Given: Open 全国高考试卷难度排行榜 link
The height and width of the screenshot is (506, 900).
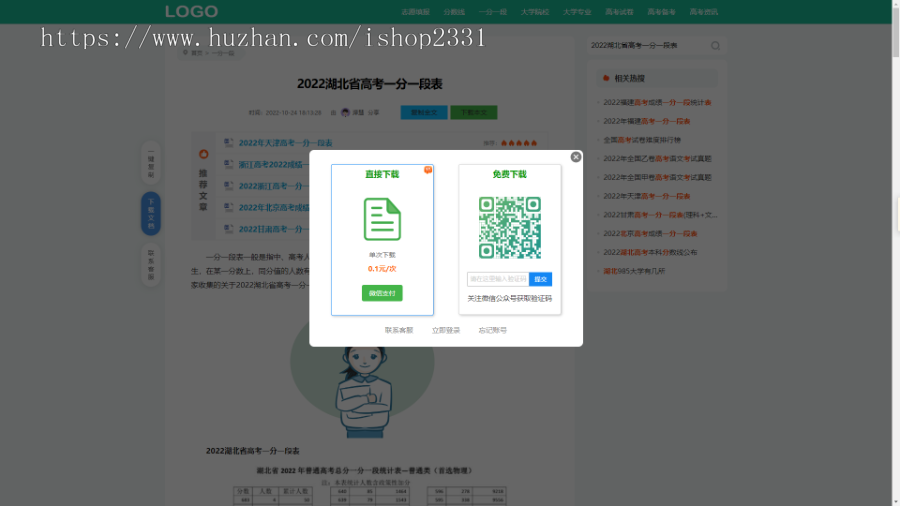Looking at the screenshot, I should [642, 140].
